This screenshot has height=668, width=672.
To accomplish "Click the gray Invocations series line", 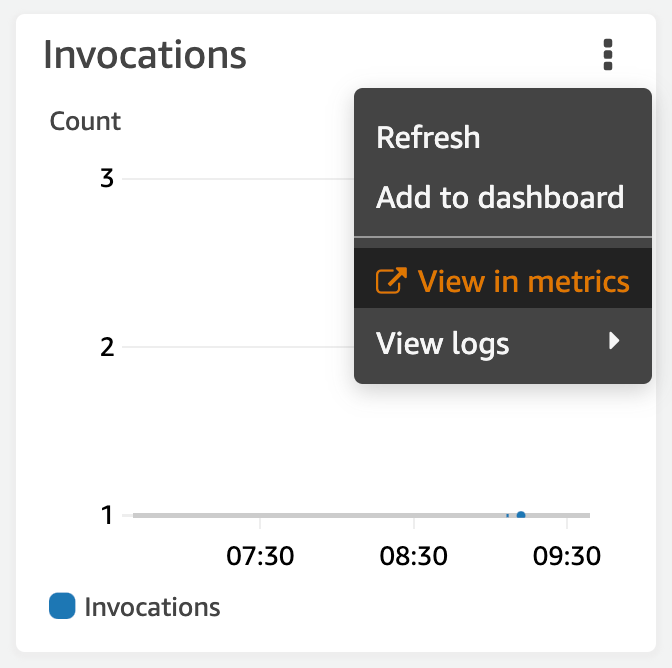I will point(320,515).
